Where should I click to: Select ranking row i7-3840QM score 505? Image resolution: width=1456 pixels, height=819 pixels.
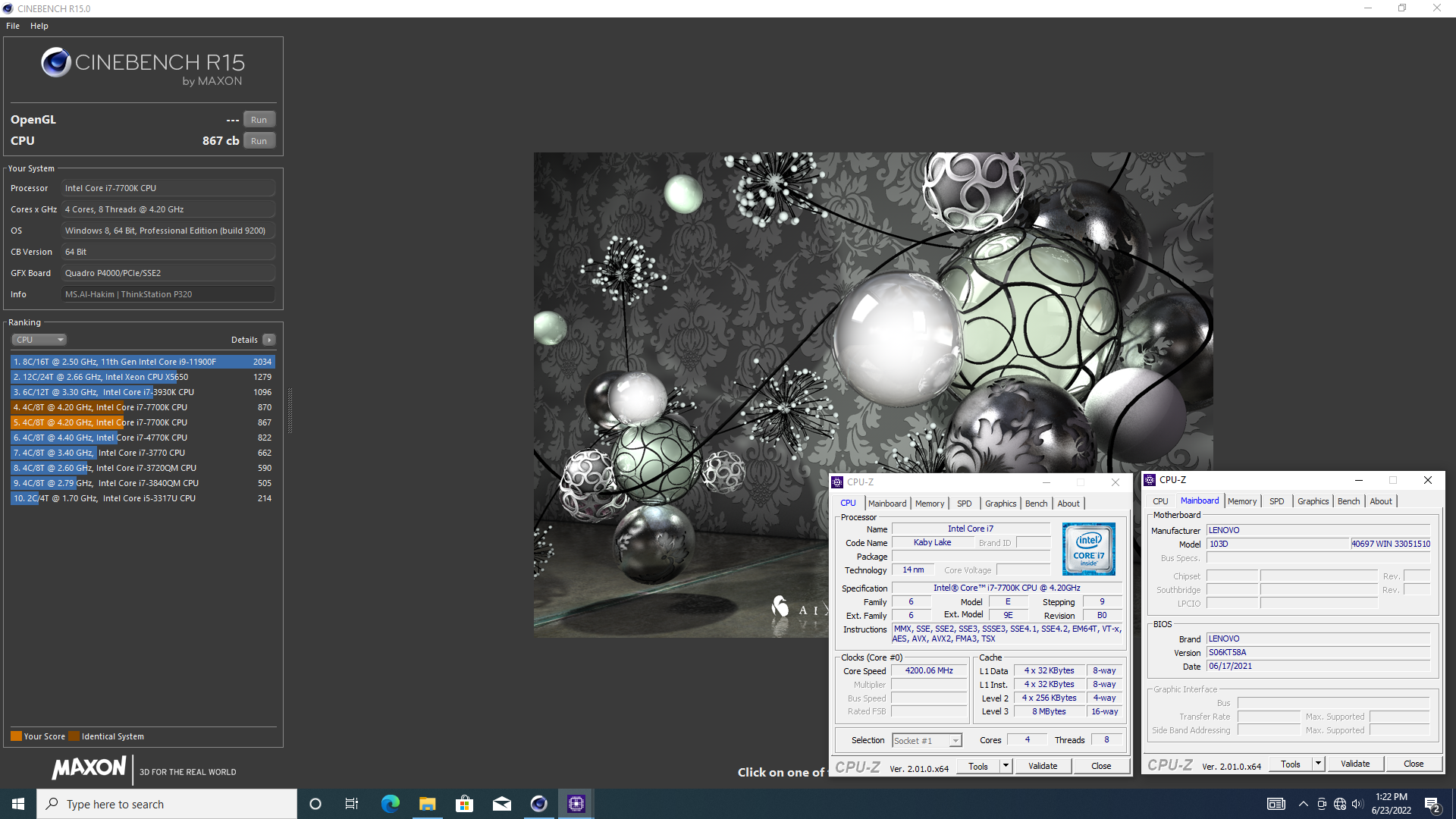point(143,483)
